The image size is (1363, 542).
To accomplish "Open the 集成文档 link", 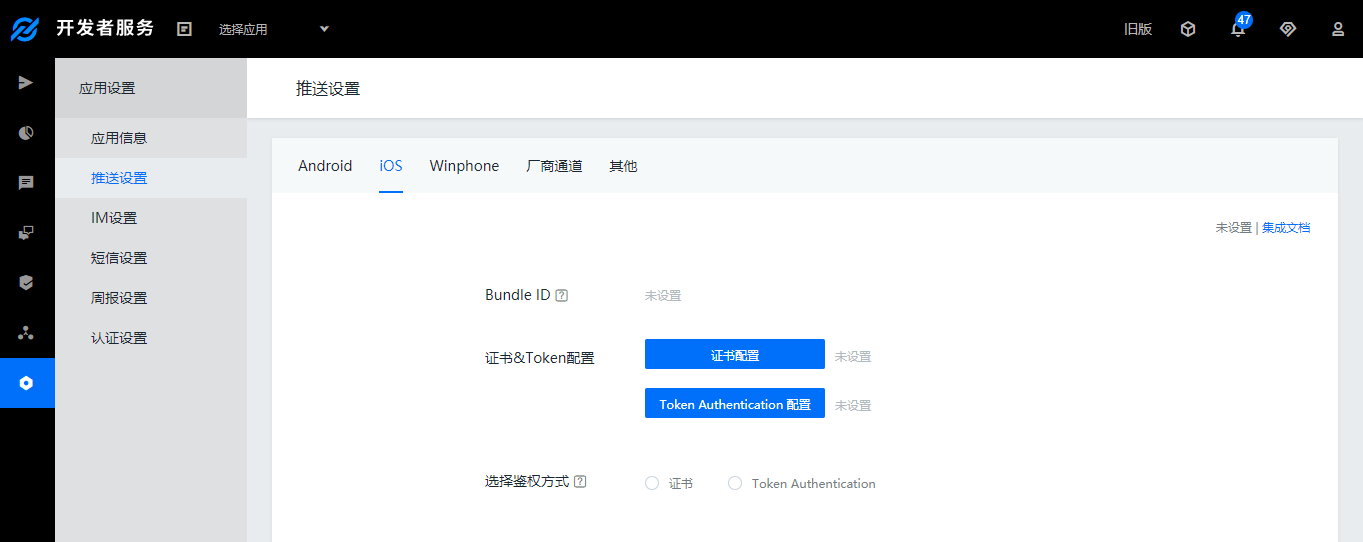I will pyautogui.click(x=1286, y=228).
